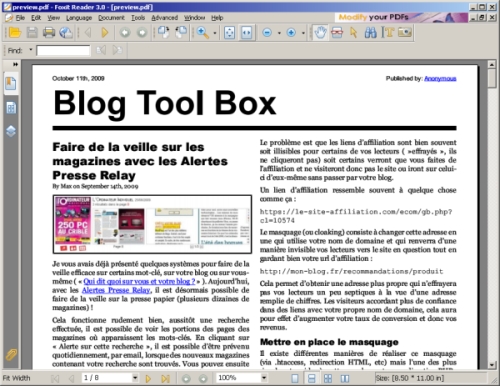Image resolution: width=500 pixels, height=386 pixels.
Task: Open the Attachments paperclip panel
Action: coord(11,355)
